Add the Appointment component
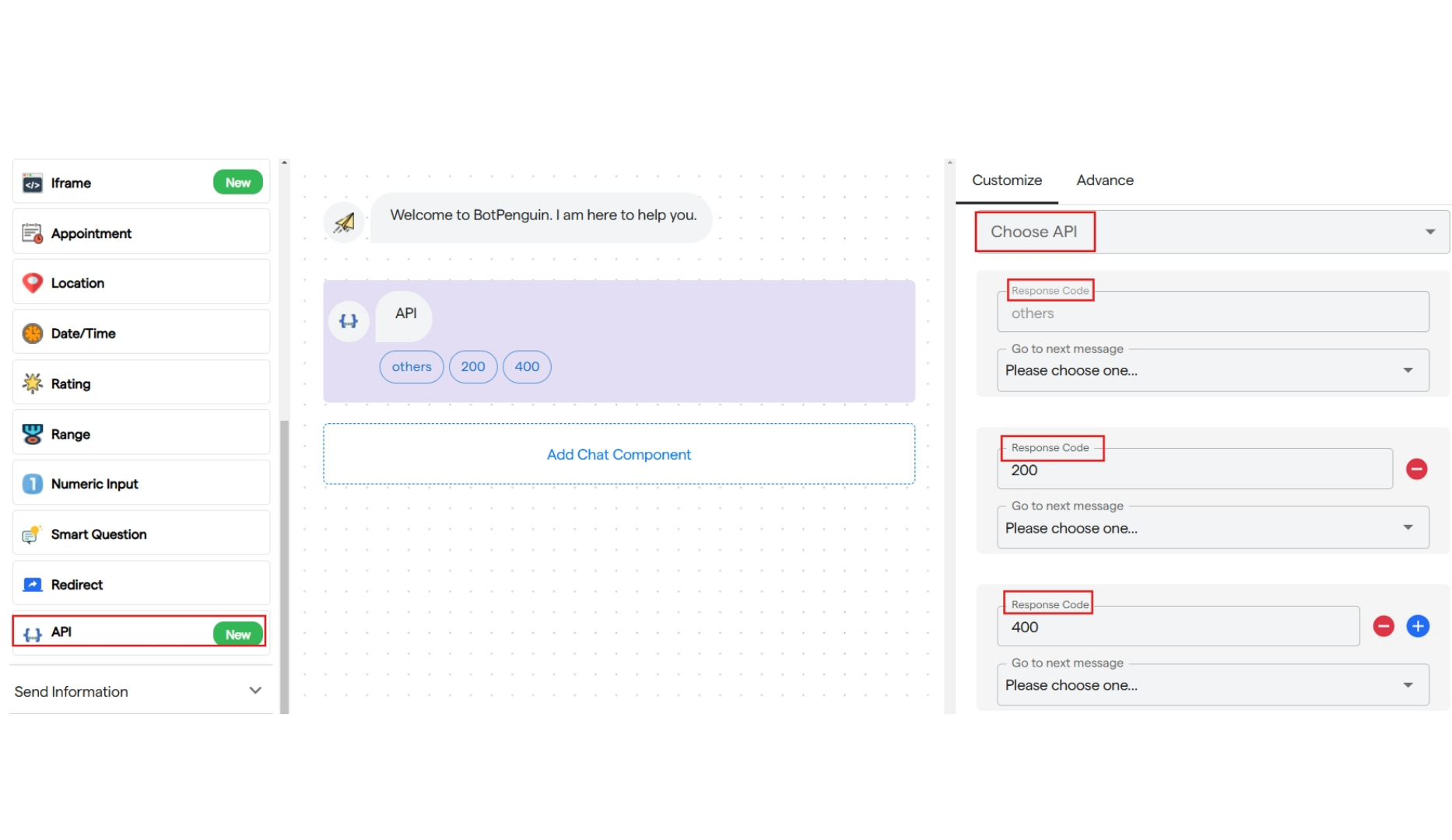1452x840 pixels. tap(141, 233)
